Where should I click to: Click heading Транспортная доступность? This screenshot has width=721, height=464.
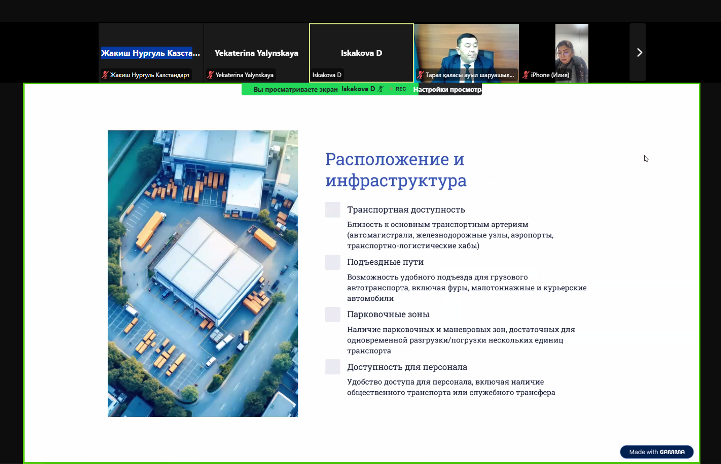click(x=406, y=210)
